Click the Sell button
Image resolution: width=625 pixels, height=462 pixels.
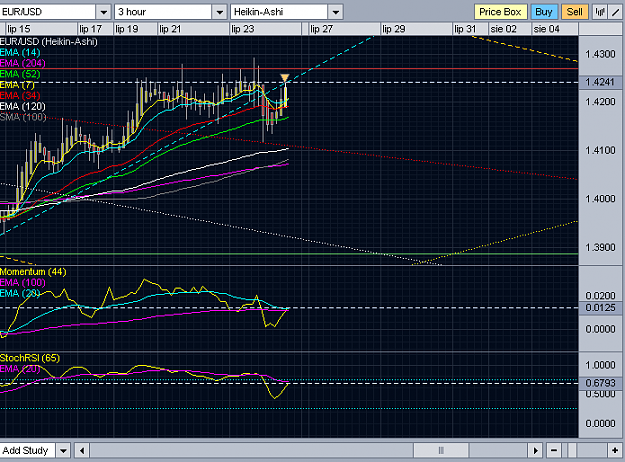click(574, 12)
